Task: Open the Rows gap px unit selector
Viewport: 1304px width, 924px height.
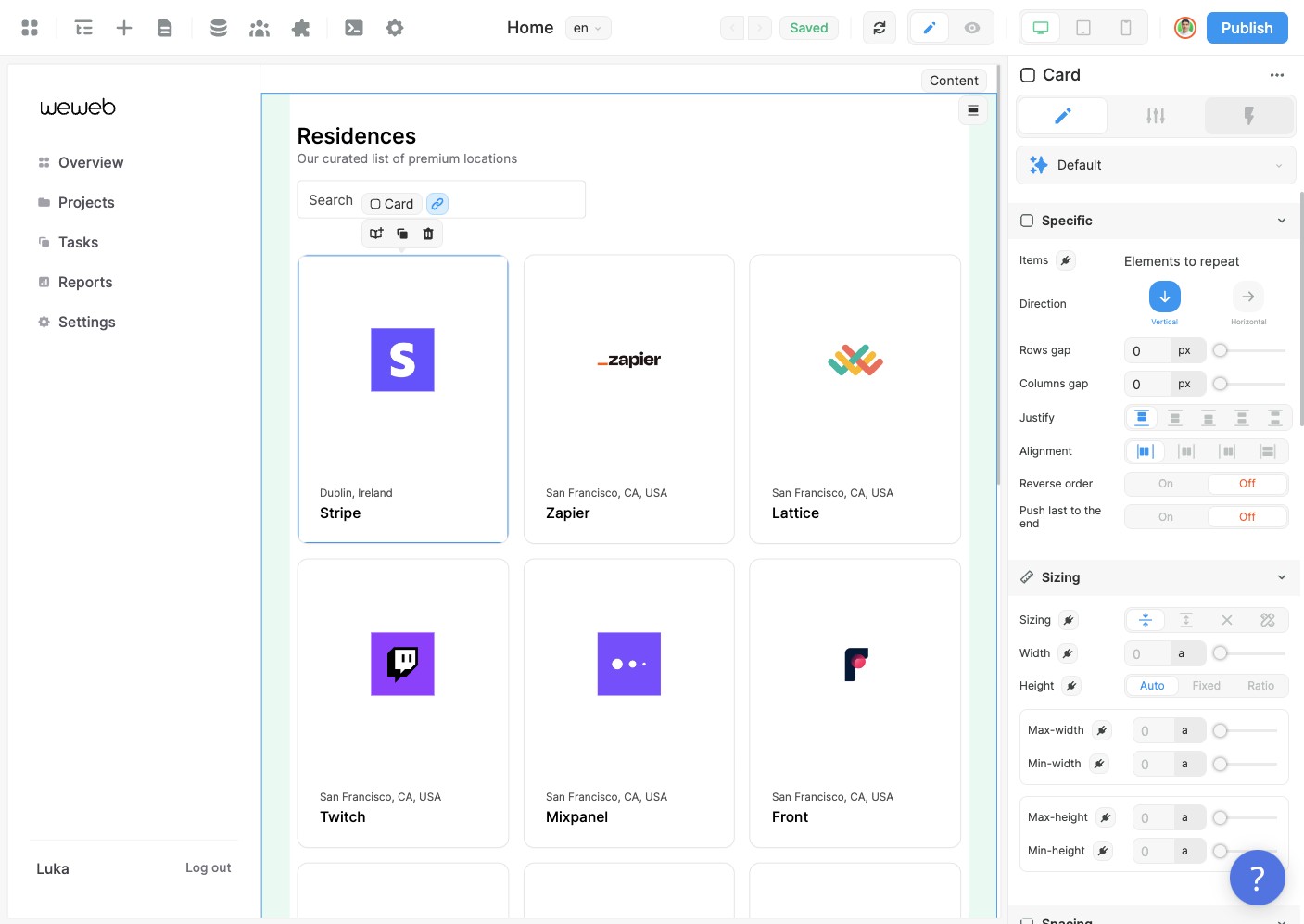Action: coord(1187,350)
